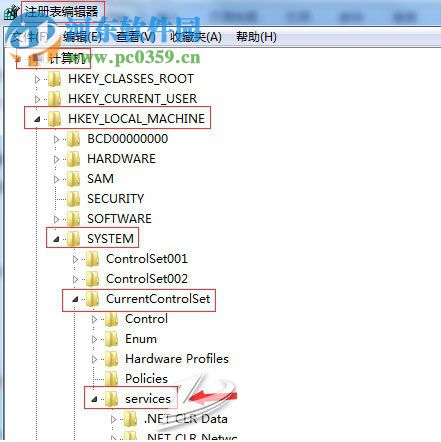This screenshot has width=441, height=442.
Task: Expand the Hardware Profiles node arrow
Action: 94,359
